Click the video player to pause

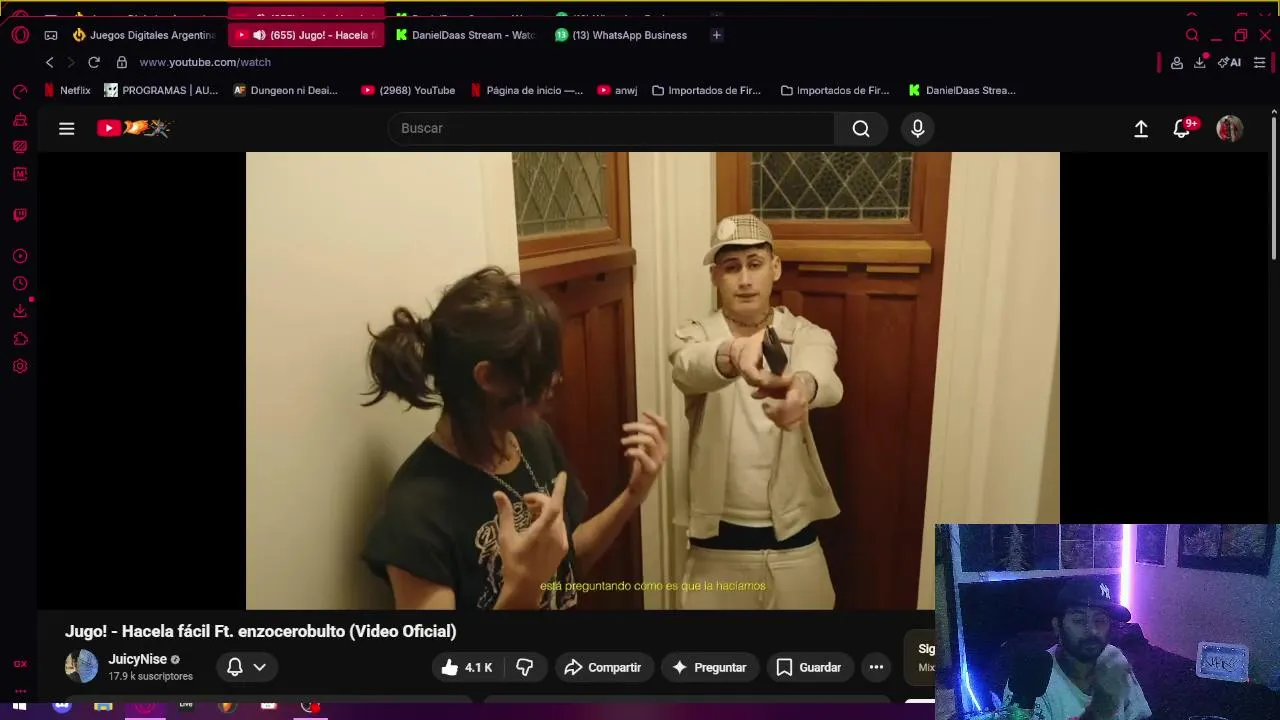click(x=652, y=380)
